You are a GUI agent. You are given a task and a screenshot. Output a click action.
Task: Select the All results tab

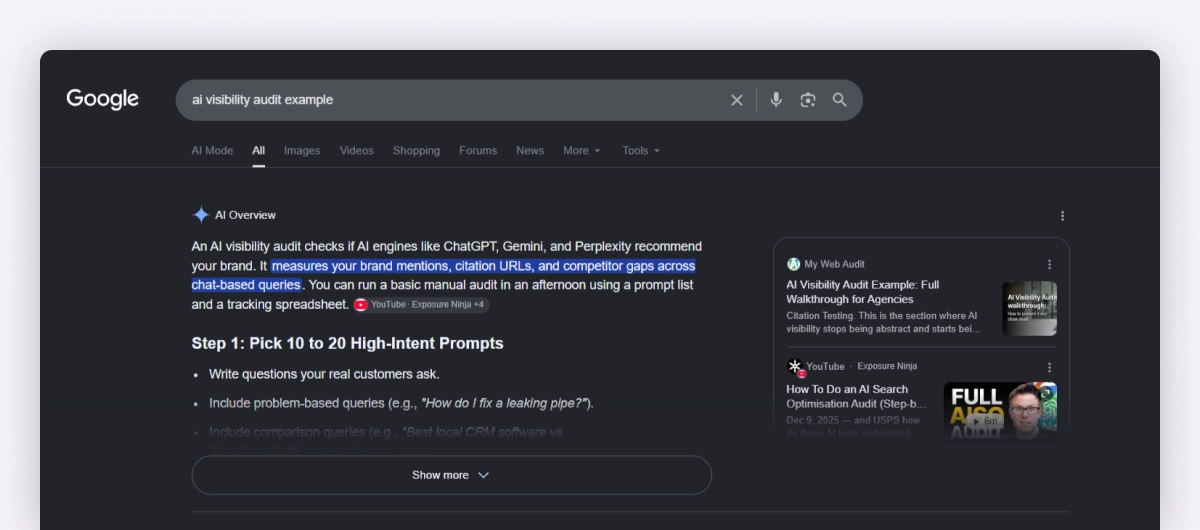coord(258,150)
